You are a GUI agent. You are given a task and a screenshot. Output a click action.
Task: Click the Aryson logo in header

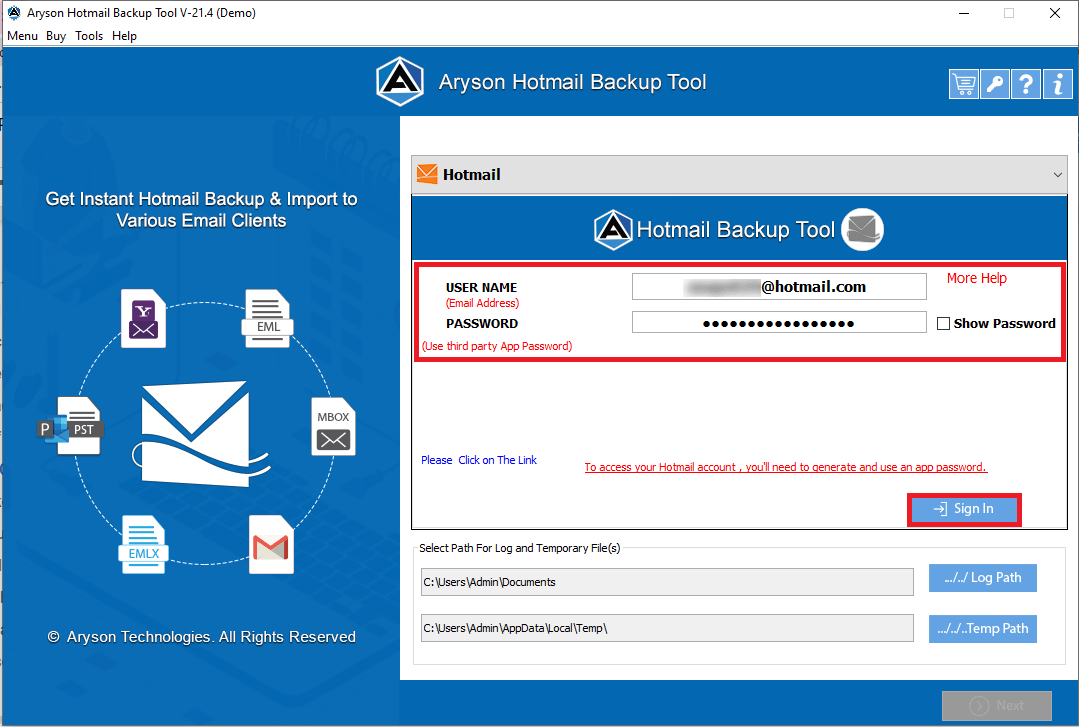click(400, 81)
